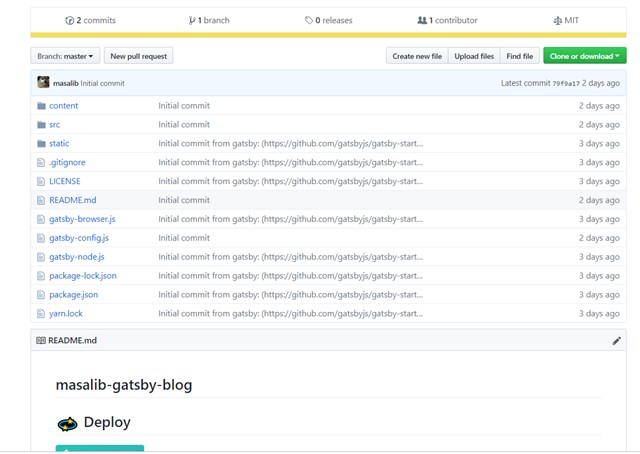This screenshot has width=640, height=454.
Task: Click the gatsby-node.js file icon
Action: coord(41,257)
